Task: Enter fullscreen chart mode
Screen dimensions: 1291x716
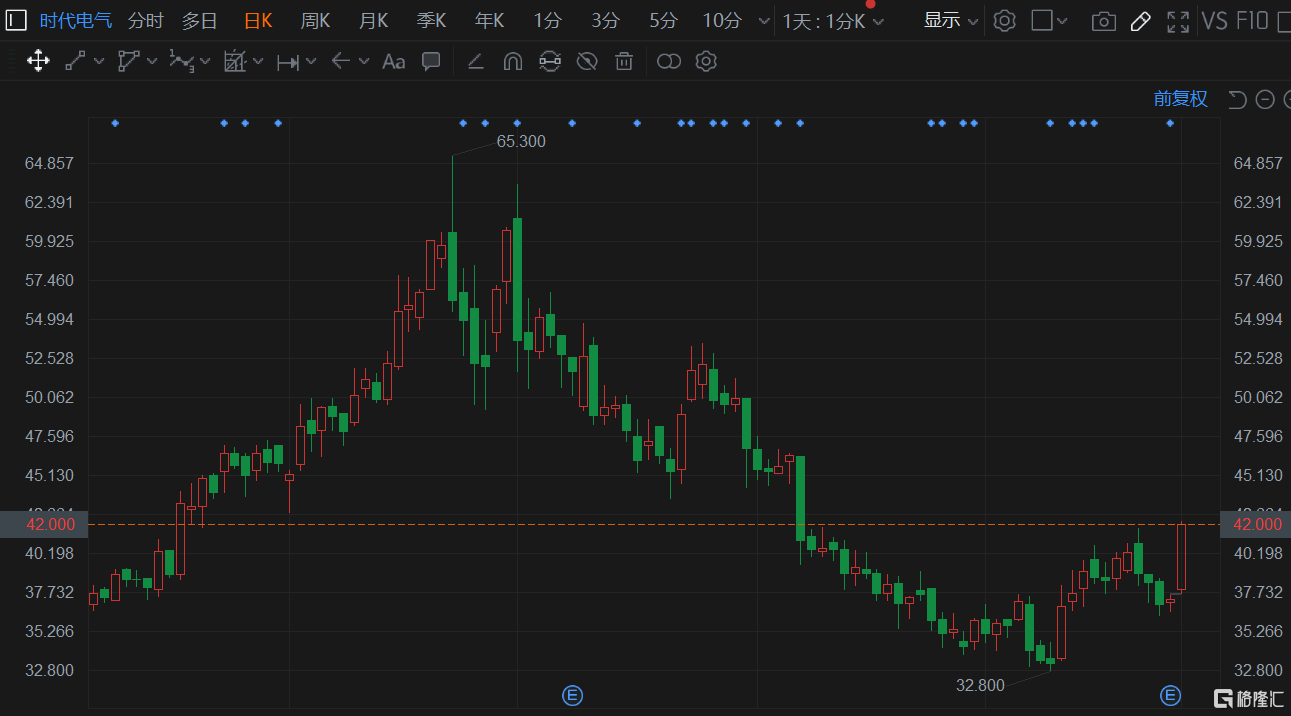Action: tap(1178, 21)
